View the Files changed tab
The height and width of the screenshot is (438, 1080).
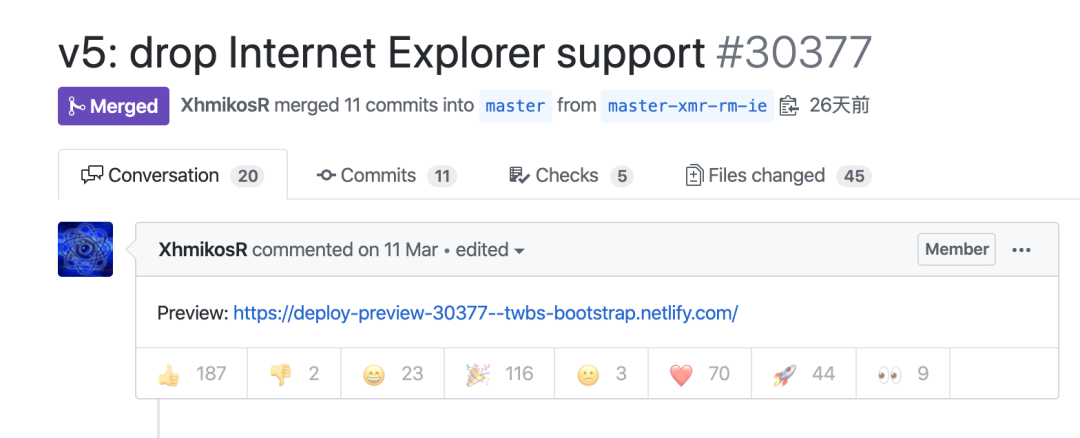(777, 176)
